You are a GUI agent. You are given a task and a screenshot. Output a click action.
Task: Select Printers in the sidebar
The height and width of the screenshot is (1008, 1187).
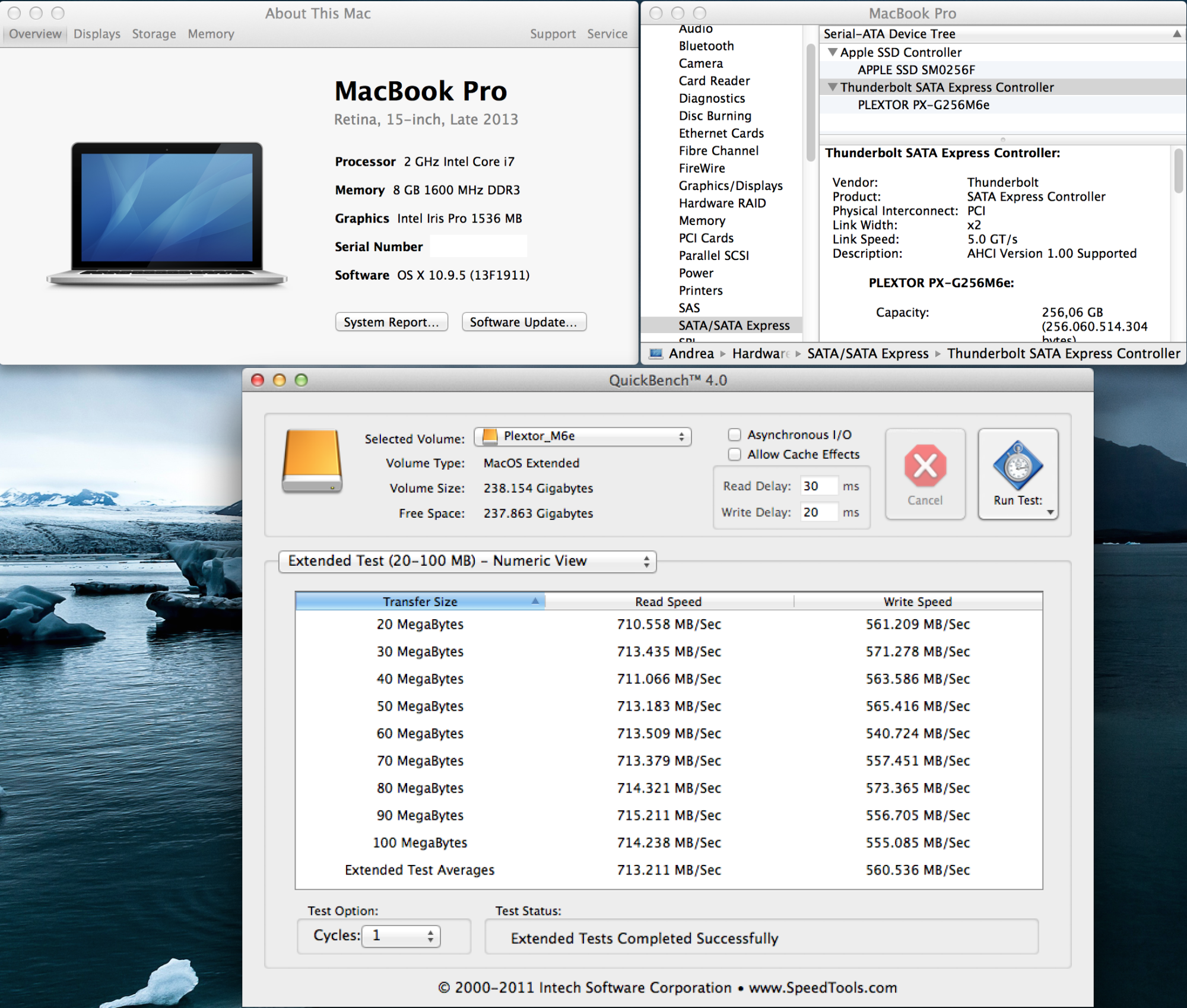click(701, 291)
